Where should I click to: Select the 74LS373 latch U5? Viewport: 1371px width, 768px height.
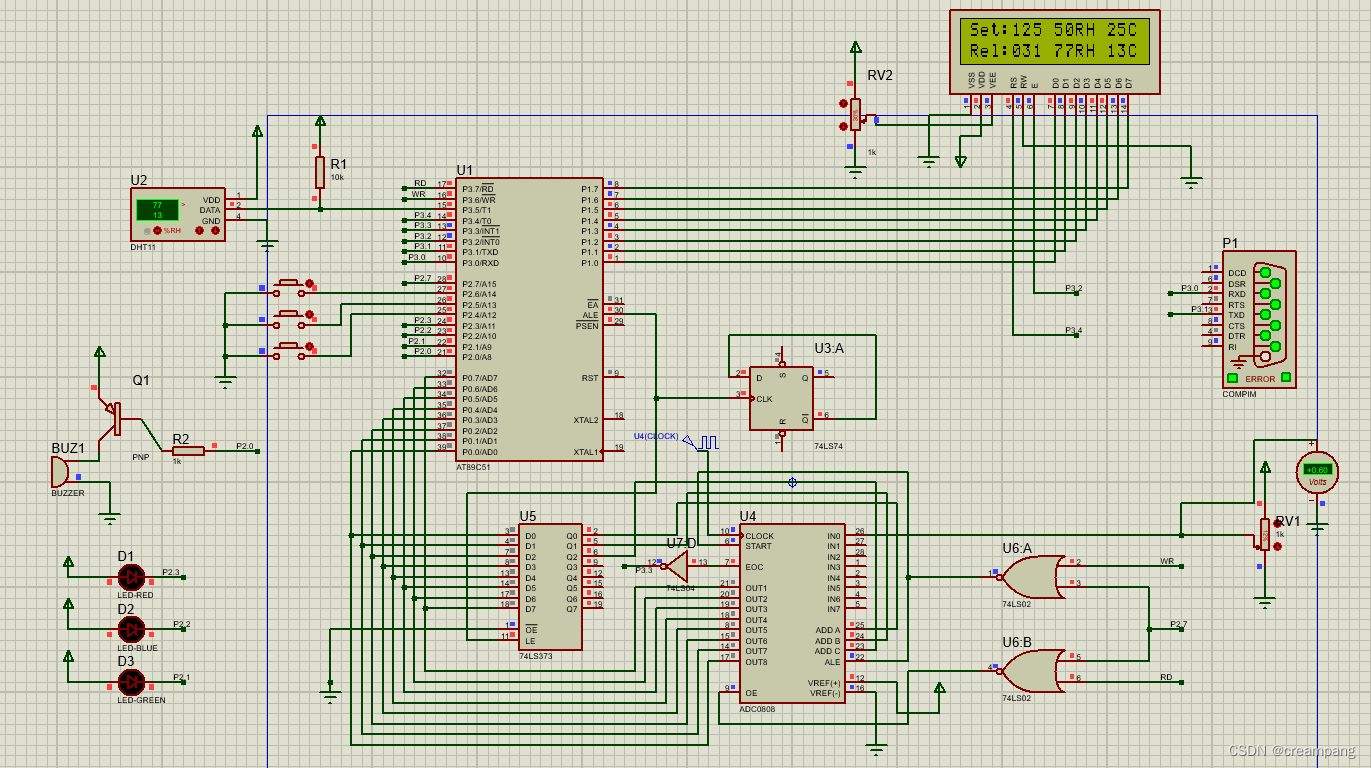pos(549,587)
